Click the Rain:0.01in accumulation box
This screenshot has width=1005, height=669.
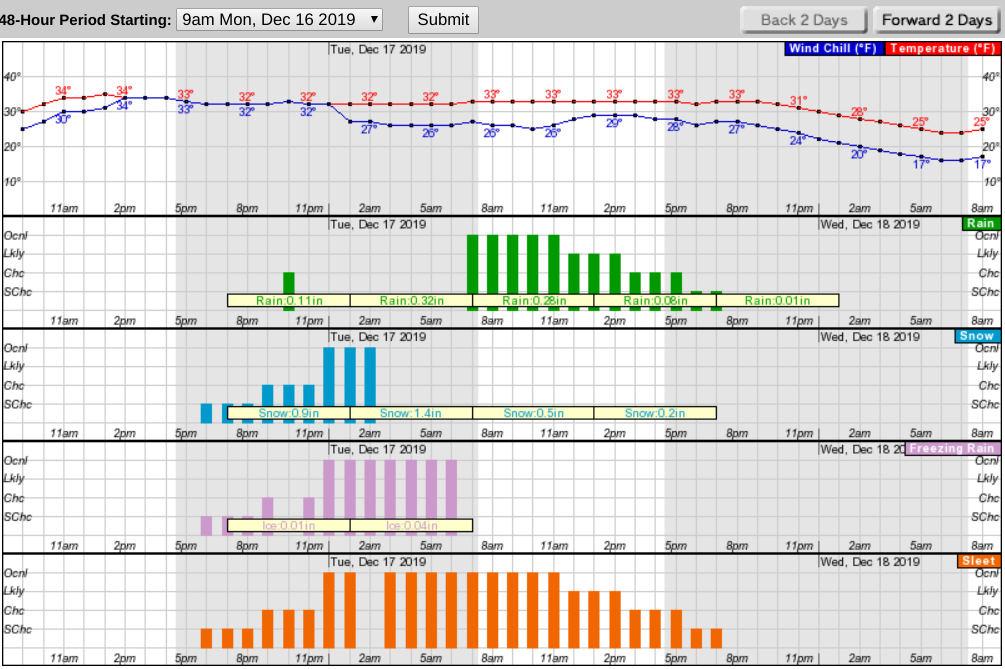pos(777,301)
